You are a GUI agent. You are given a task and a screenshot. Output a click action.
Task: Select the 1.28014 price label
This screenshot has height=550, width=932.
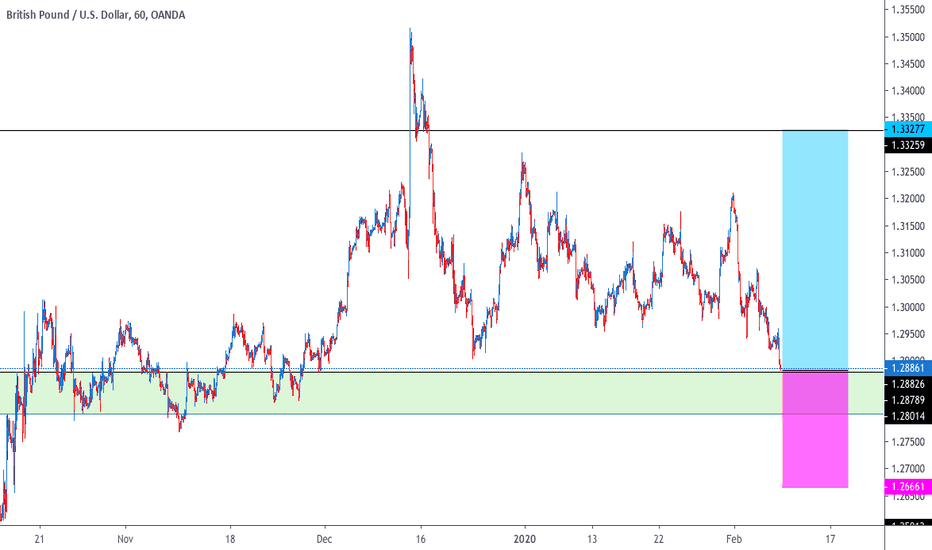(x=908, y=416)
